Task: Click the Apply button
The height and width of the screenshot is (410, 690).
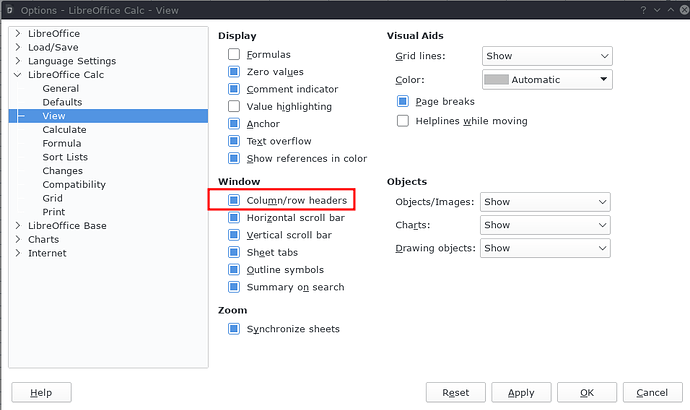Action: pyautogui.click(x=521, y=392)
